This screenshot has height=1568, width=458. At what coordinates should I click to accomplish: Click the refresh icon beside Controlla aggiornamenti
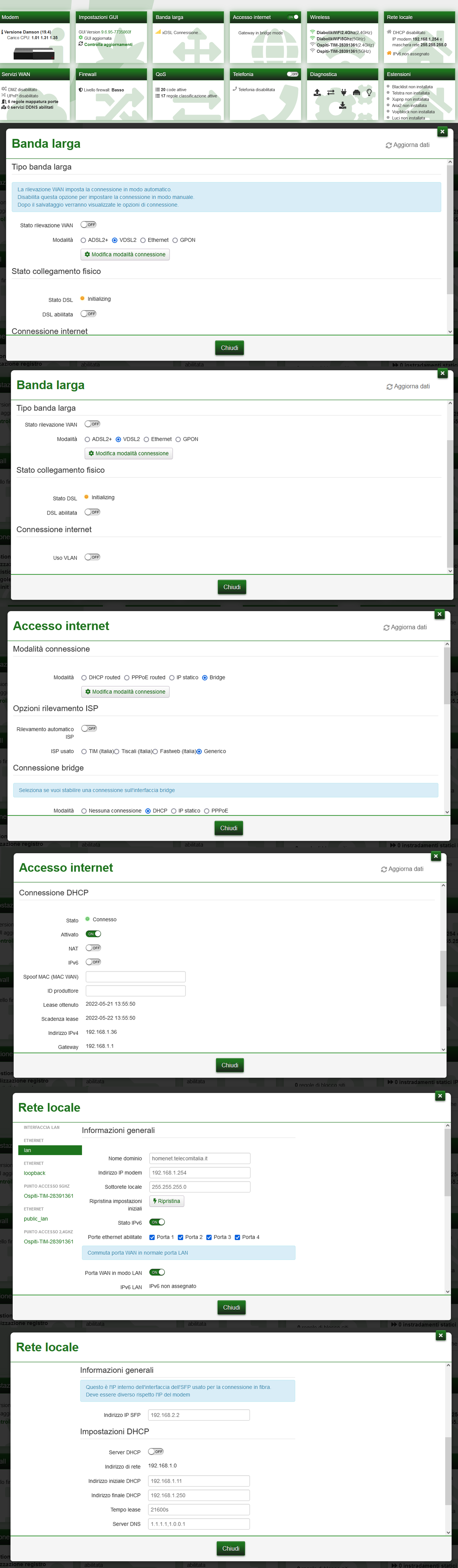pos(81,44)
